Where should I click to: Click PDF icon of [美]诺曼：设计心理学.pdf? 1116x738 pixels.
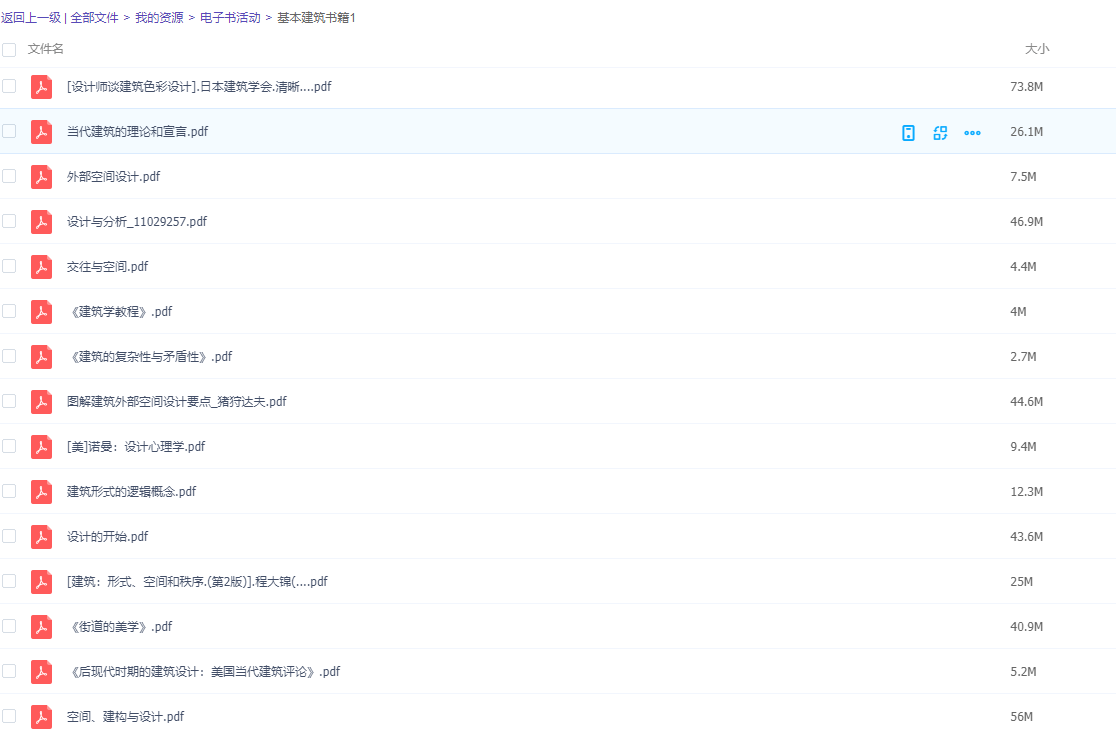pos(41,446)
